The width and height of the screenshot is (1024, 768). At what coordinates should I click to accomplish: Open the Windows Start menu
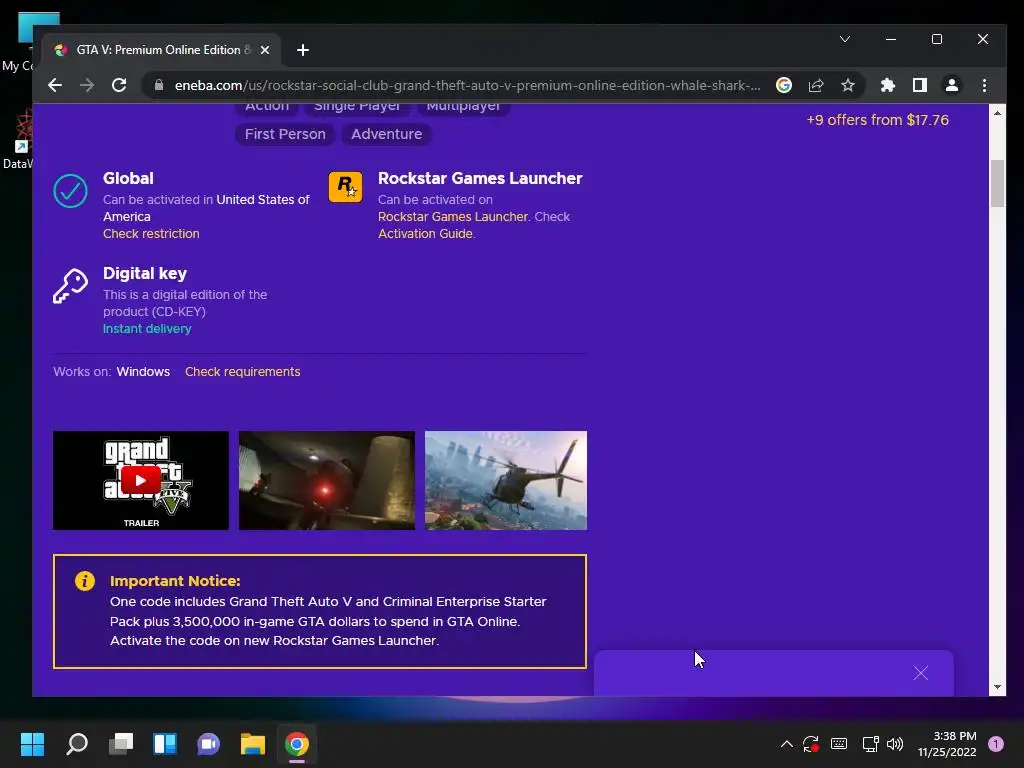32,744
